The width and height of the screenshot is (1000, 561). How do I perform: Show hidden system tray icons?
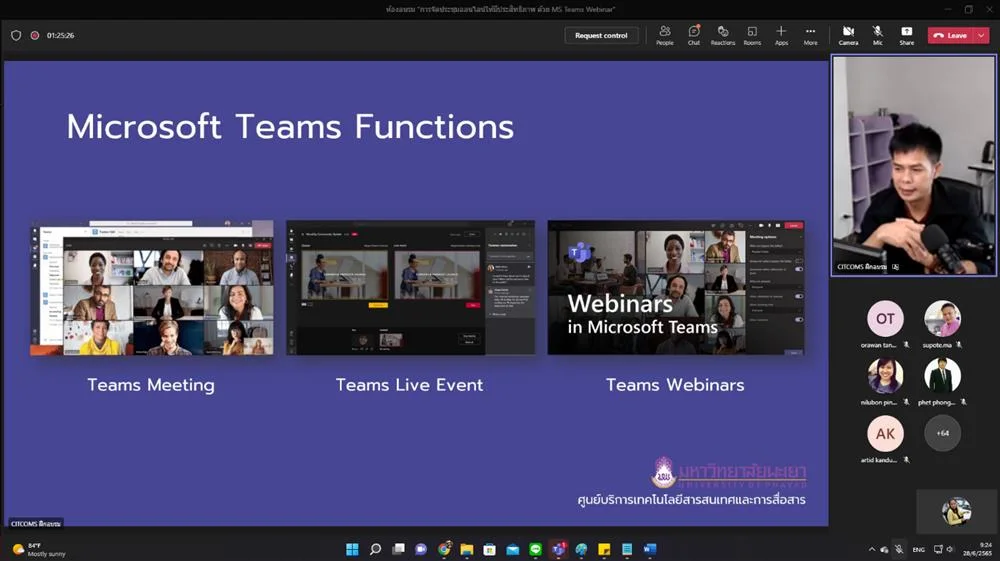[x=871, y=550]
